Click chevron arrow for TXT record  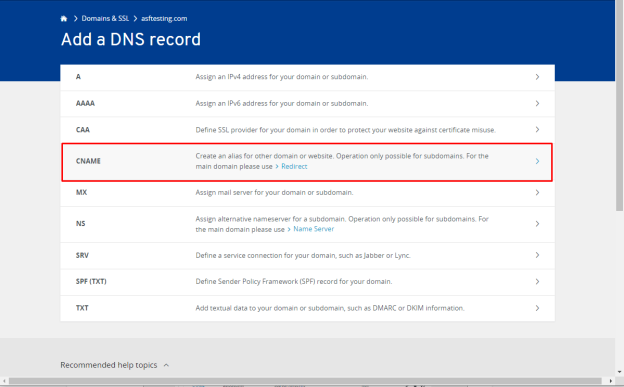[537, 308]
